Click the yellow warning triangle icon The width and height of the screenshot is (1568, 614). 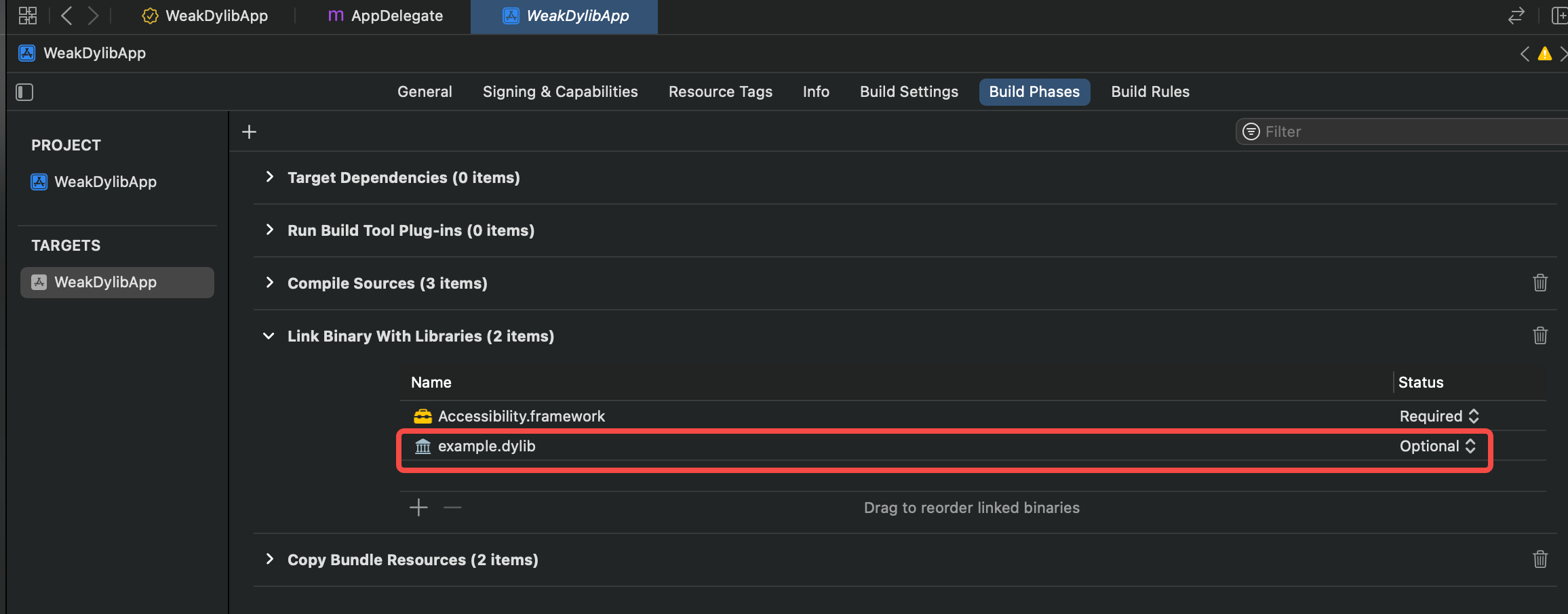pyautogui.click(x=1544, y=54)
